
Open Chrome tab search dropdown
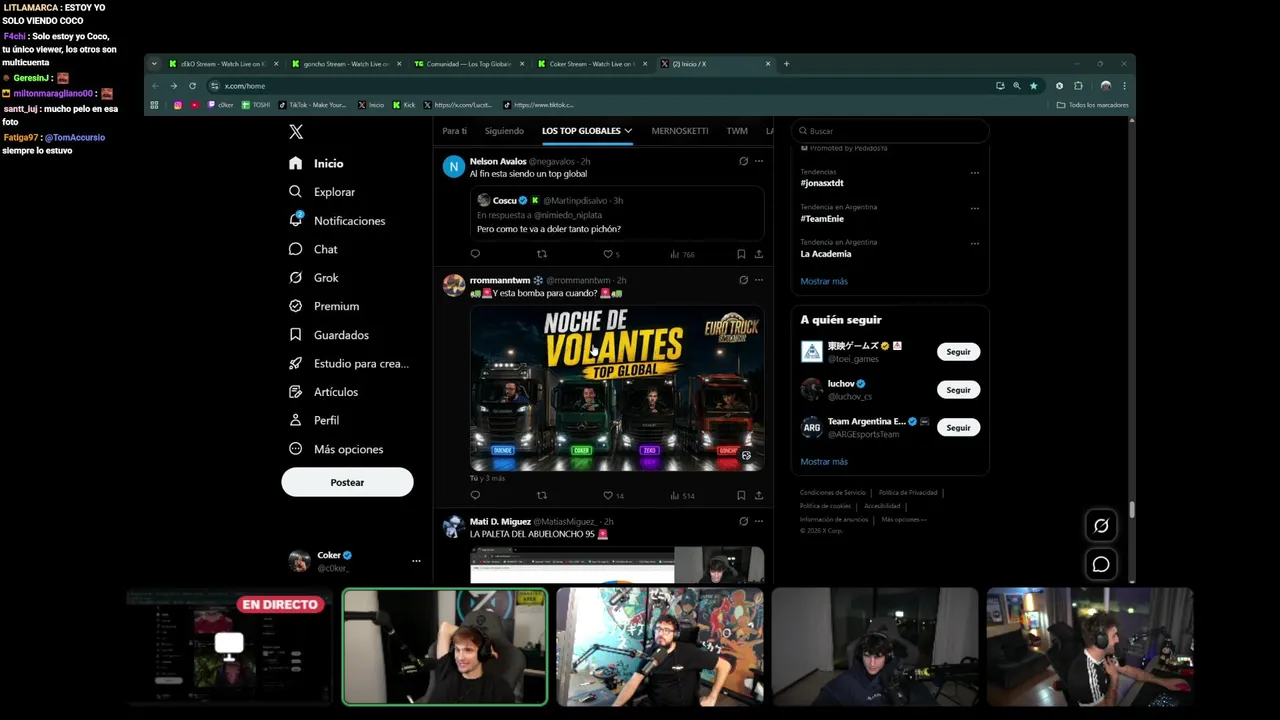point(154,64)
